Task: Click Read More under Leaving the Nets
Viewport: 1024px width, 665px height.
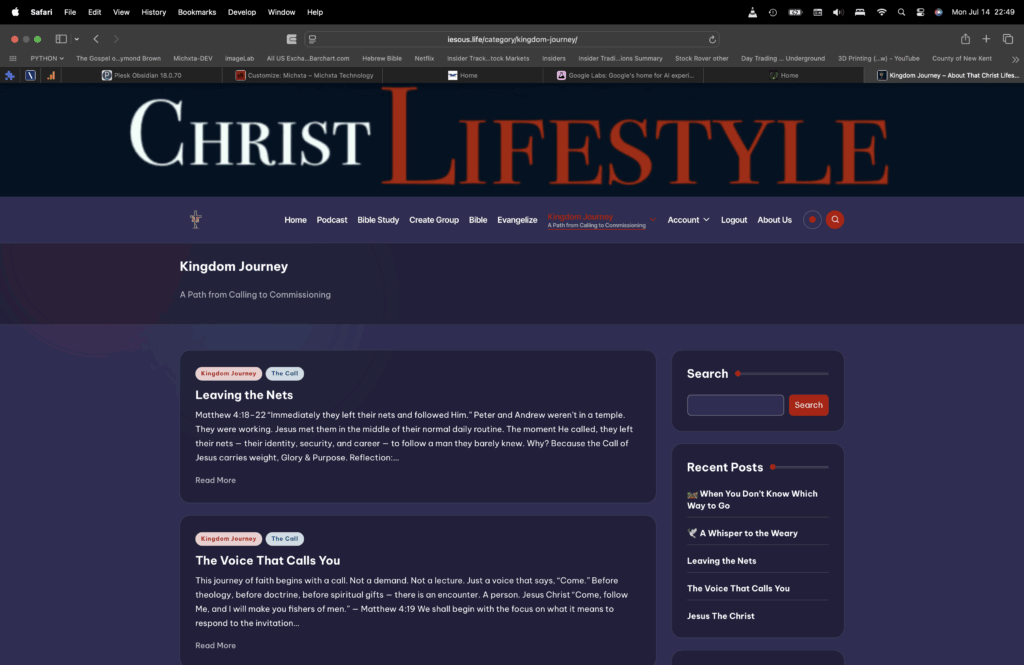Action: coord(215,480)
